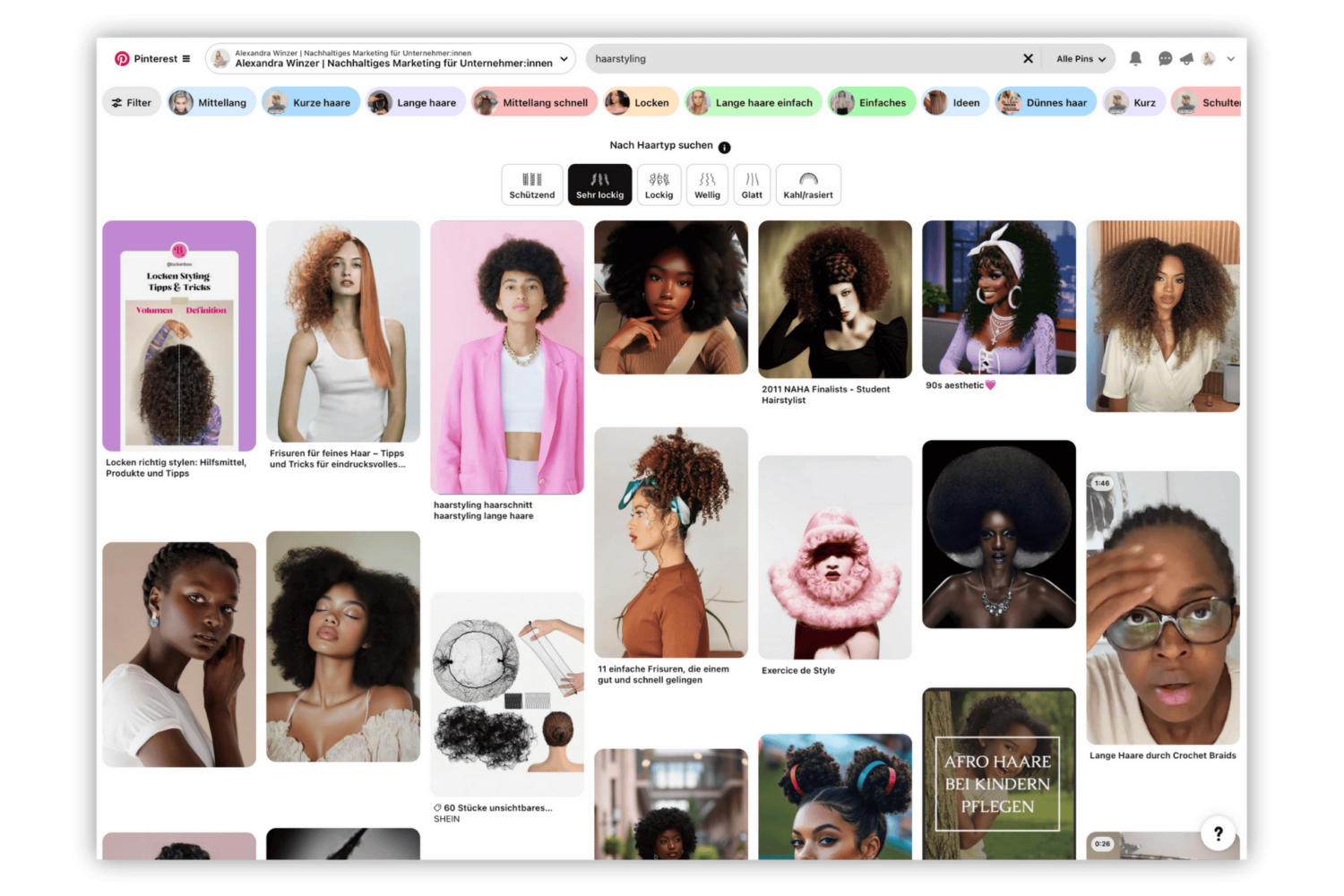This screenshot has width=1344, height=896.
Task: Open the braided hair portrait pin
Action: point(179,654)
